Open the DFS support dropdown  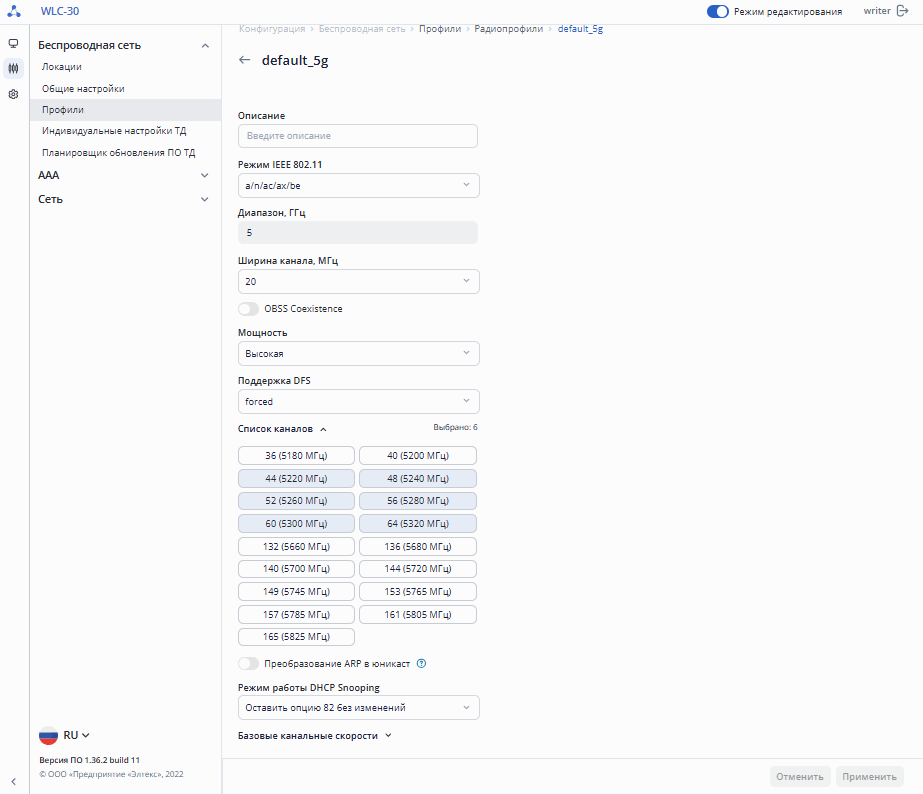click(x=358, y=401)
